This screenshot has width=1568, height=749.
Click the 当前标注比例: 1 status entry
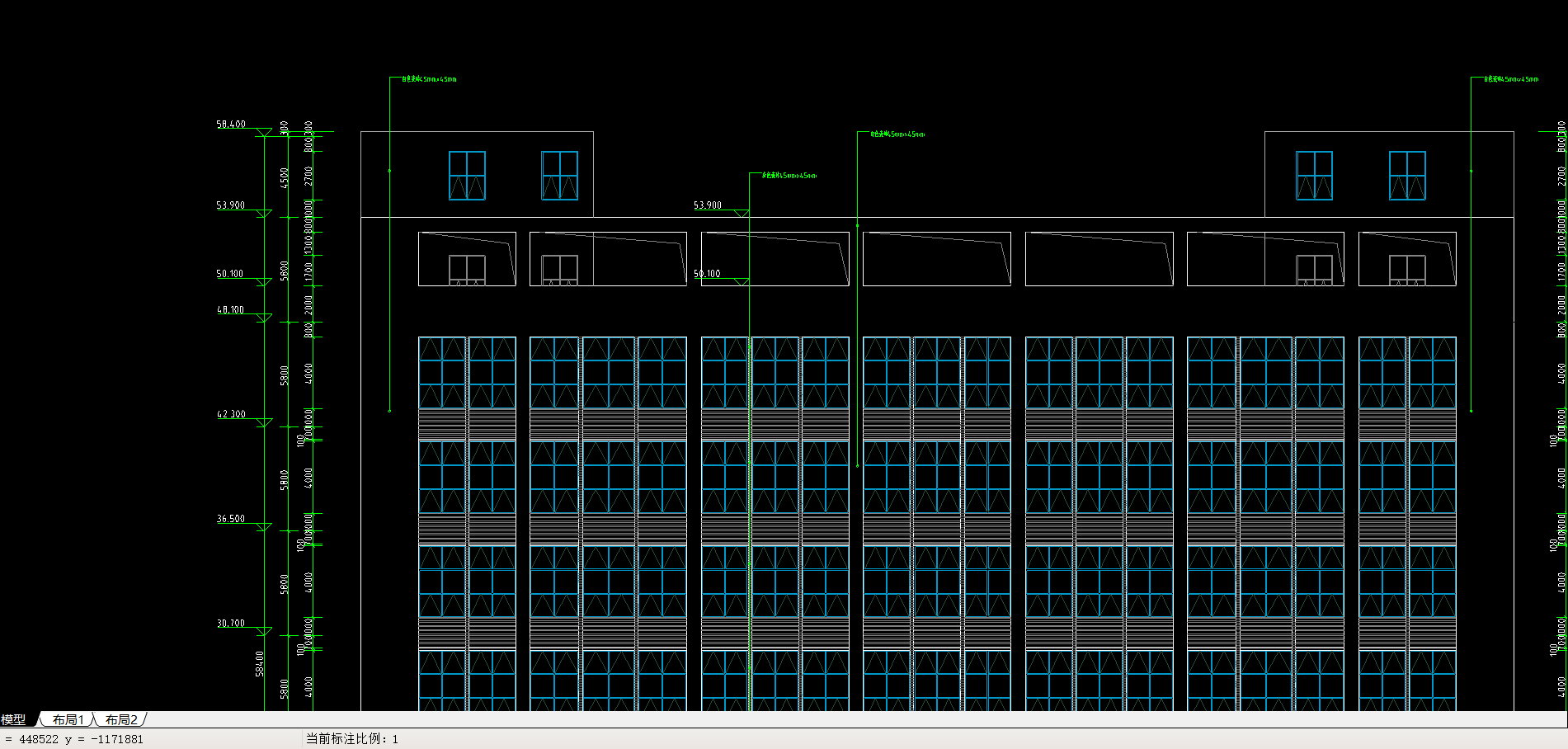point(352,739)
